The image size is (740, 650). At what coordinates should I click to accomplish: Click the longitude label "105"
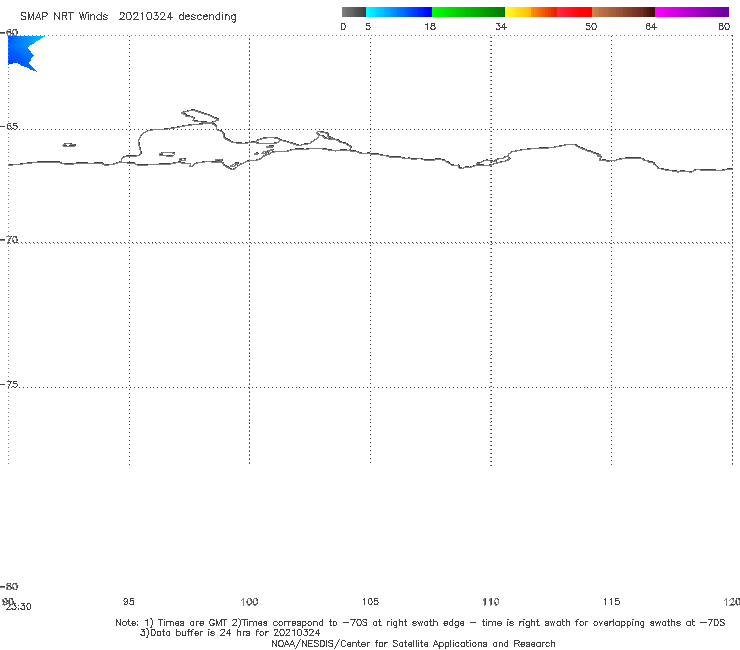coord(370,601)
